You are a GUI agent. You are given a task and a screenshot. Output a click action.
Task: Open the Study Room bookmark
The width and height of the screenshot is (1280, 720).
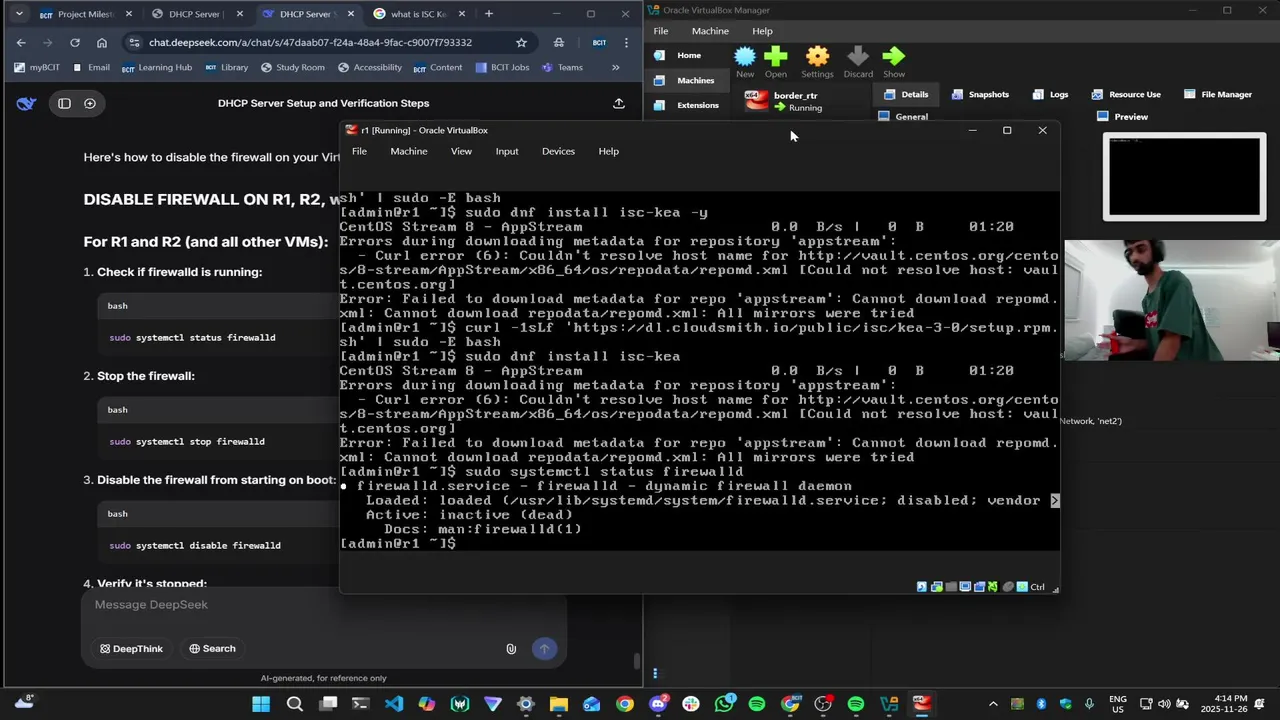pyautogui.click(x=292, y=67)
